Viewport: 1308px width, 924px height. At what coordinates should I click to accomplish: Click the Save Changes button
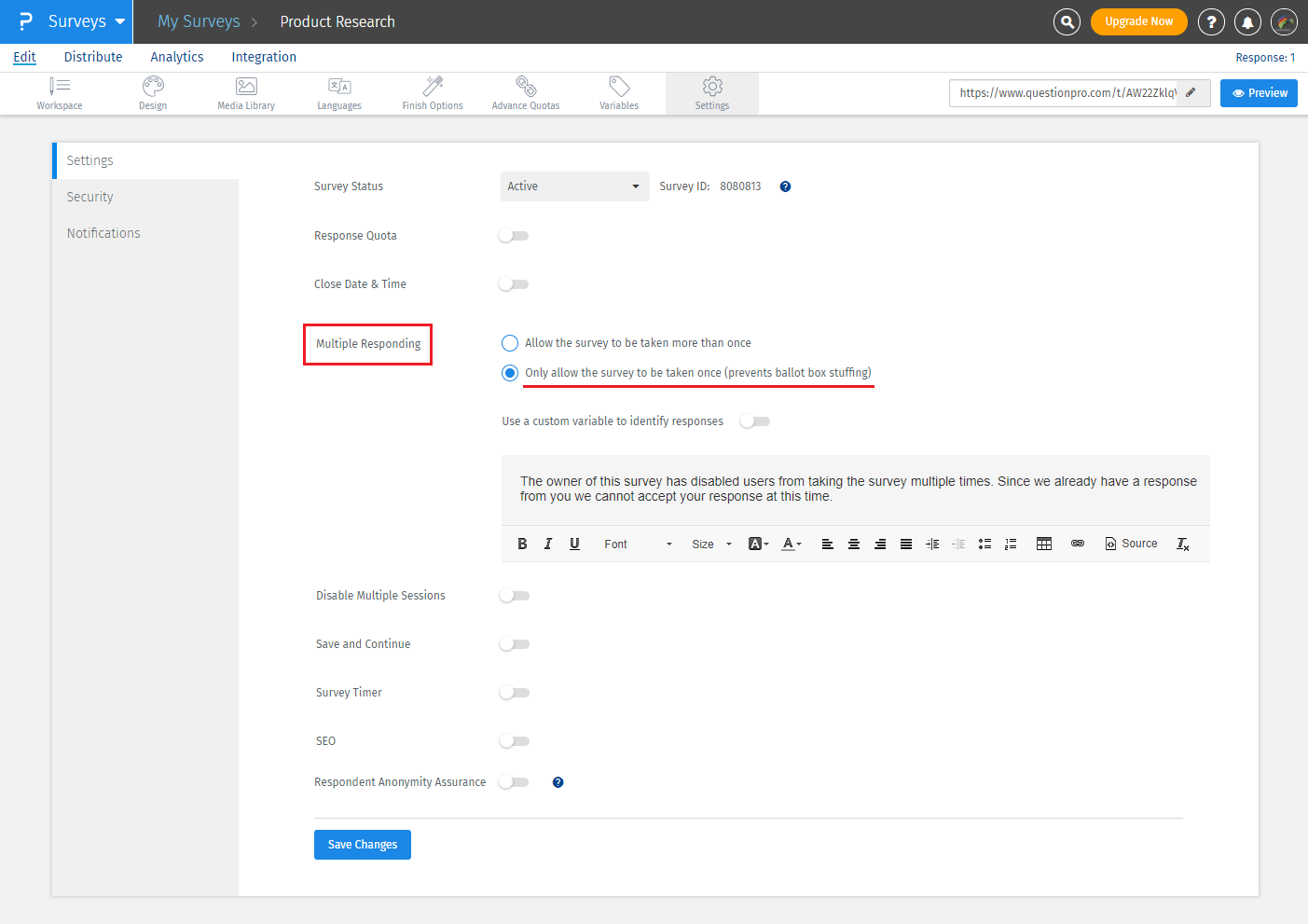click(362, 844)
